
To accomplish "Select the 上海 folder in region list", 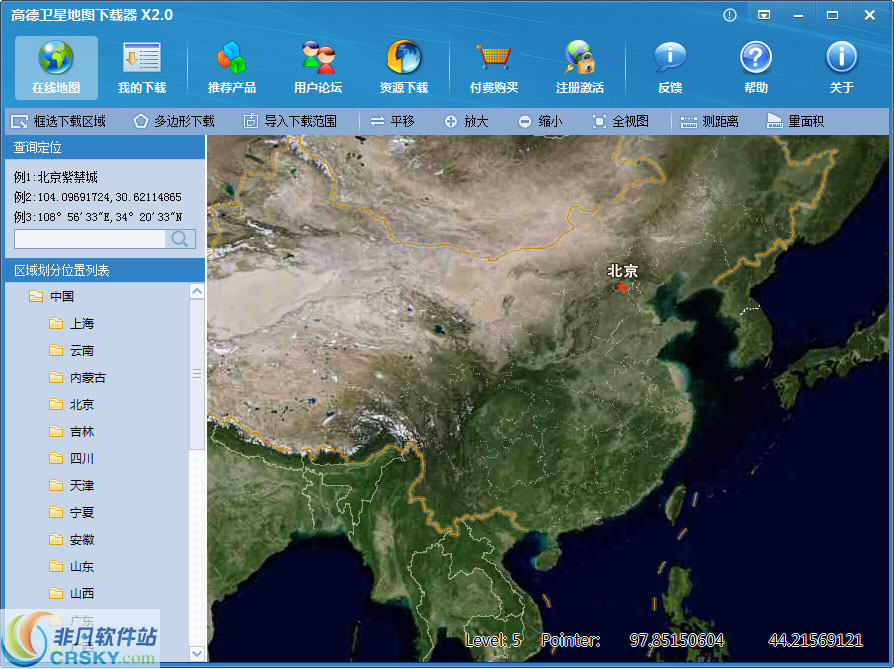I will (x=71, y=323).
